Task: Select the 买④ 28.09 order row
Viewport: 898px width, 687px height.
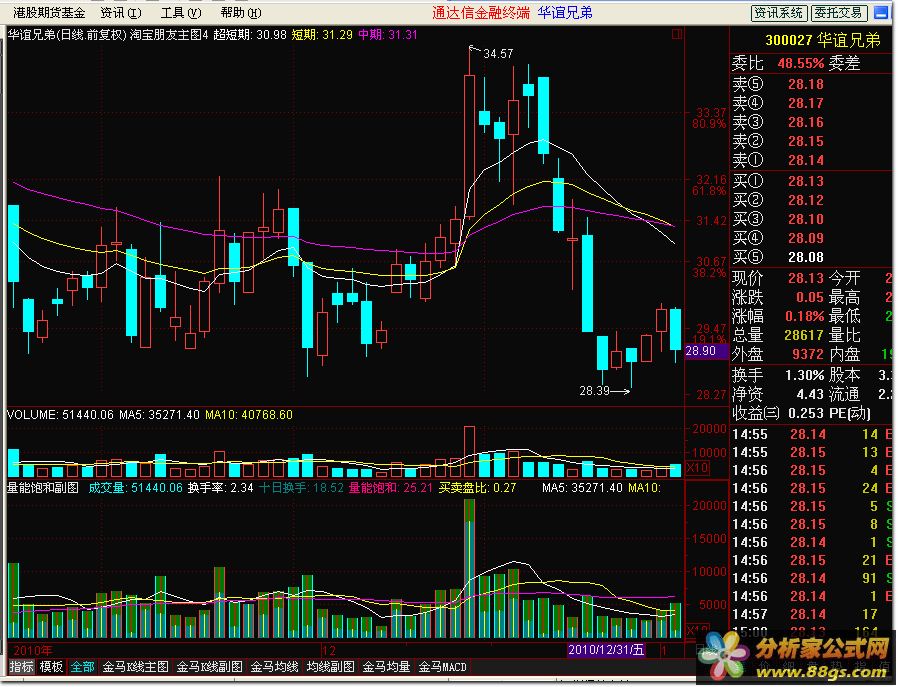Action: (x=813, y=238)
